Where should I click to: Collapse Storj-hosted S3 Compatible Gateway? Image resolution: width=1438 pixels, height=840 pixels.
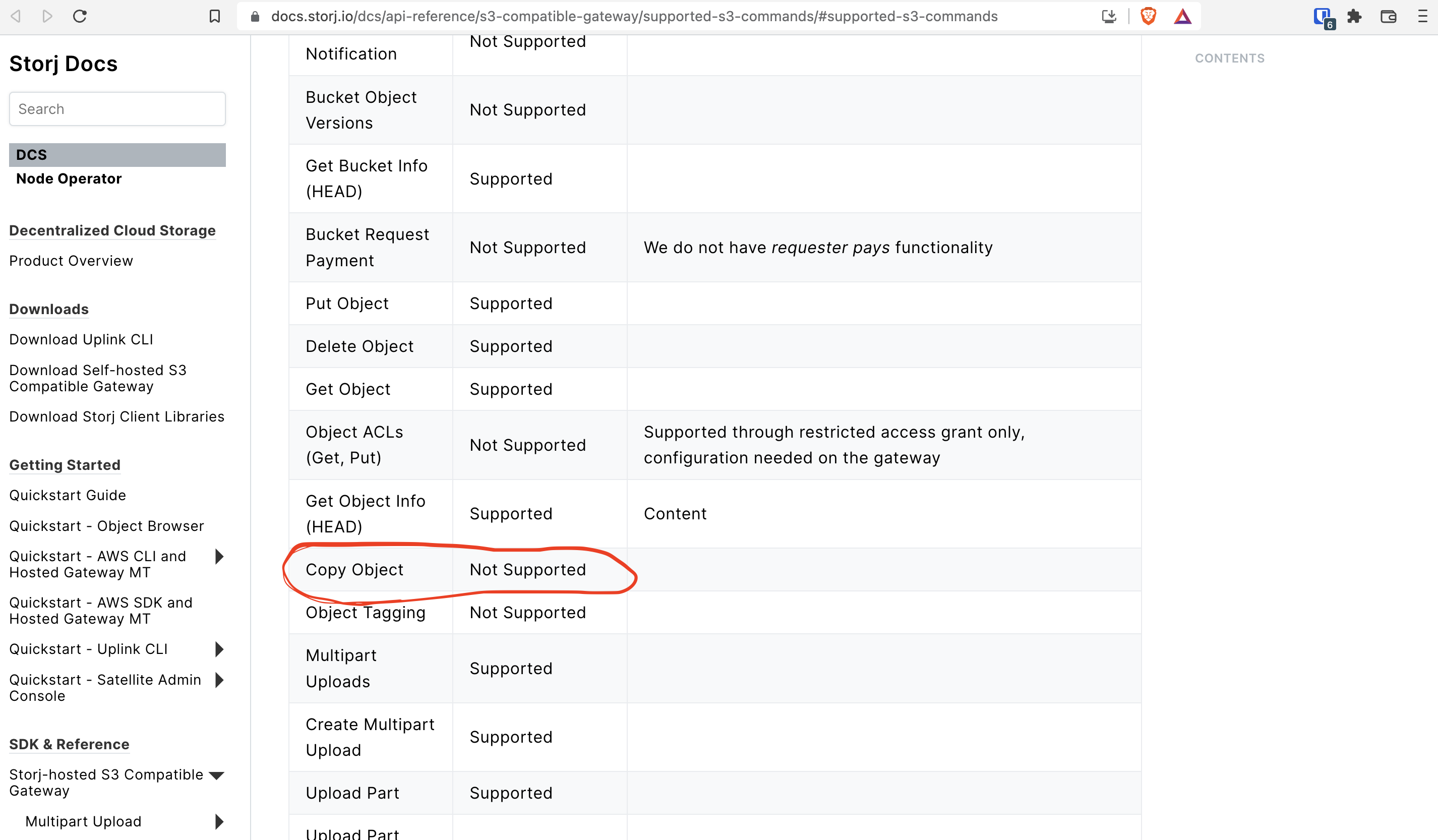pos(217,775)
